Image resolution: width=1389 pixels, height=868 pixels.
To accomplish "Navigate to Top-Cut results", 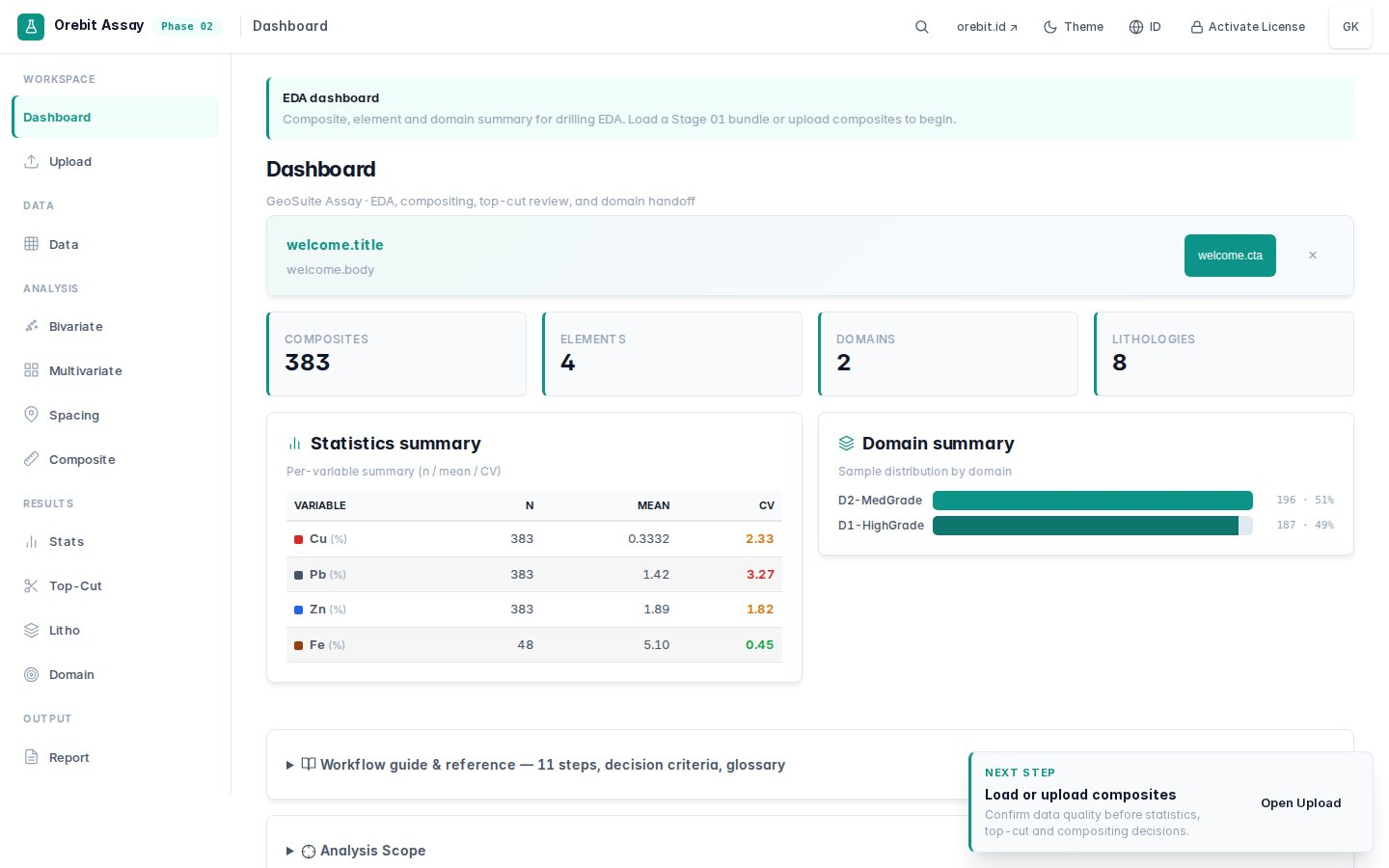I will click(115, 585).
